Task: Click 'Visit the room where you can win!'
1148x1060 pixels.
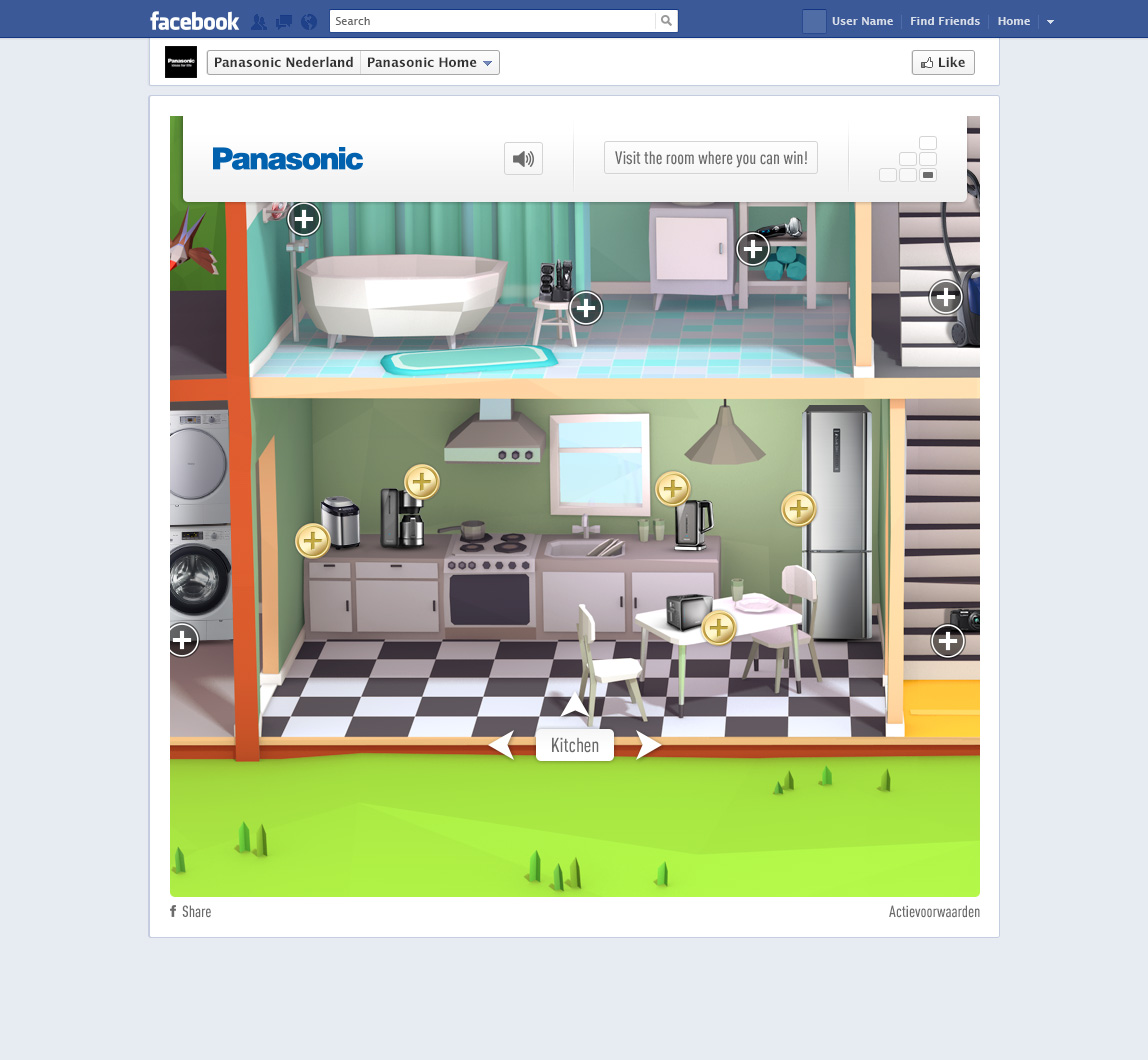Action: pyautogui.click(x=711, y=158)
